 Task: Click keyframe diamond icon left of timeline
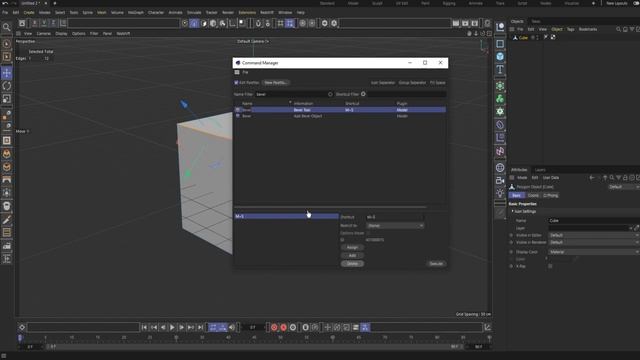point(22,327)
